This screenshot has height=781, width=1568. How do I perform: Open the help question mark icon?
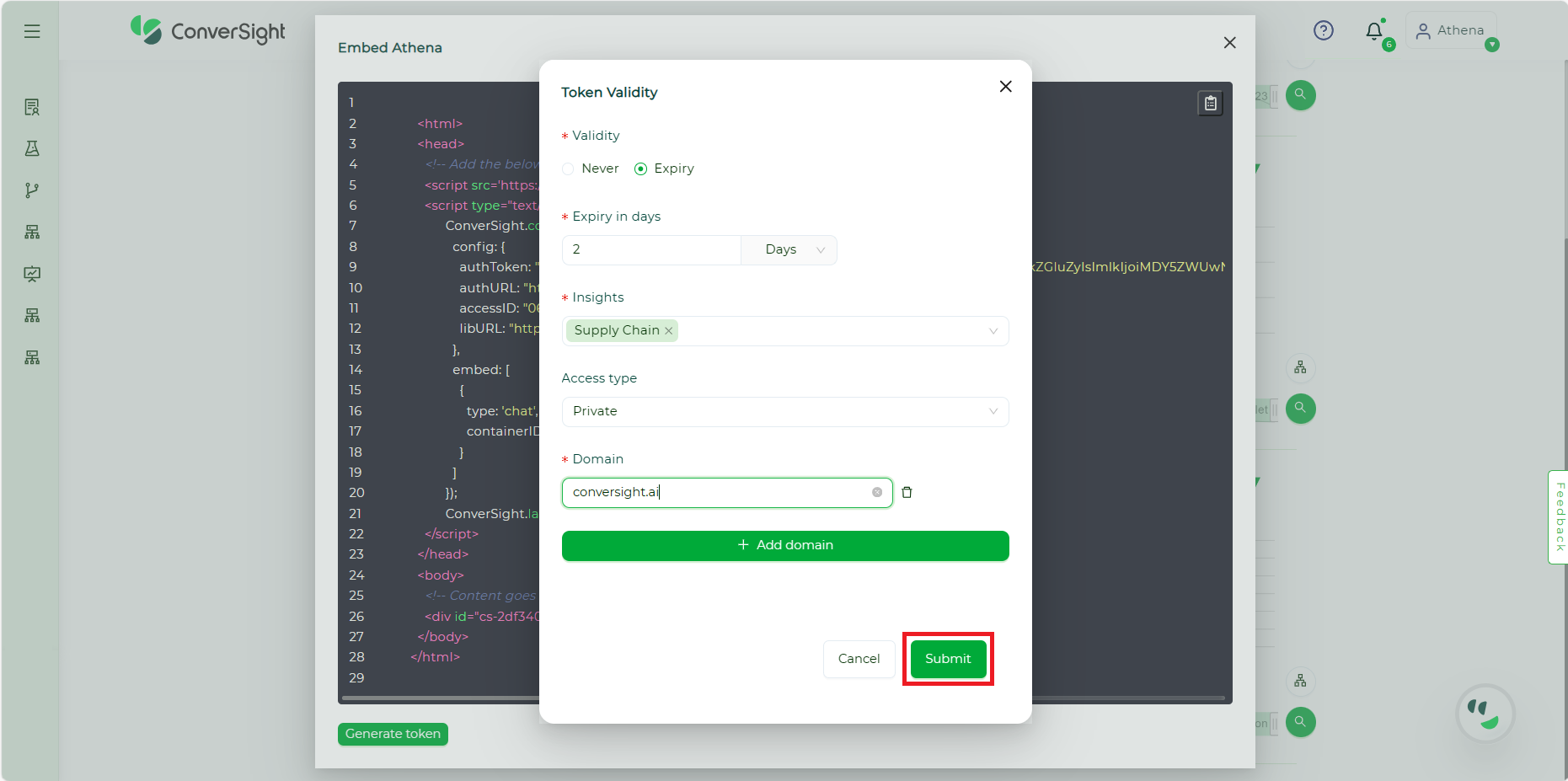coord(1324,31)
